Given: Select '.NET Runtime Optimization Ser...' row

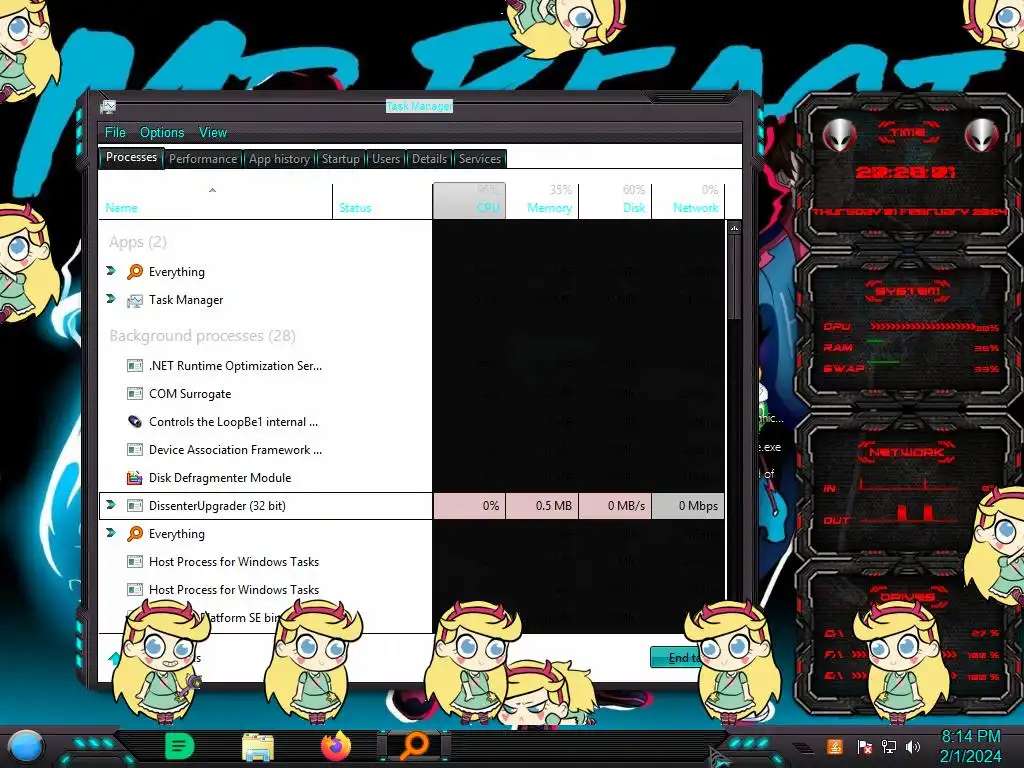Looking at the screenshot, I should [411, 366].
